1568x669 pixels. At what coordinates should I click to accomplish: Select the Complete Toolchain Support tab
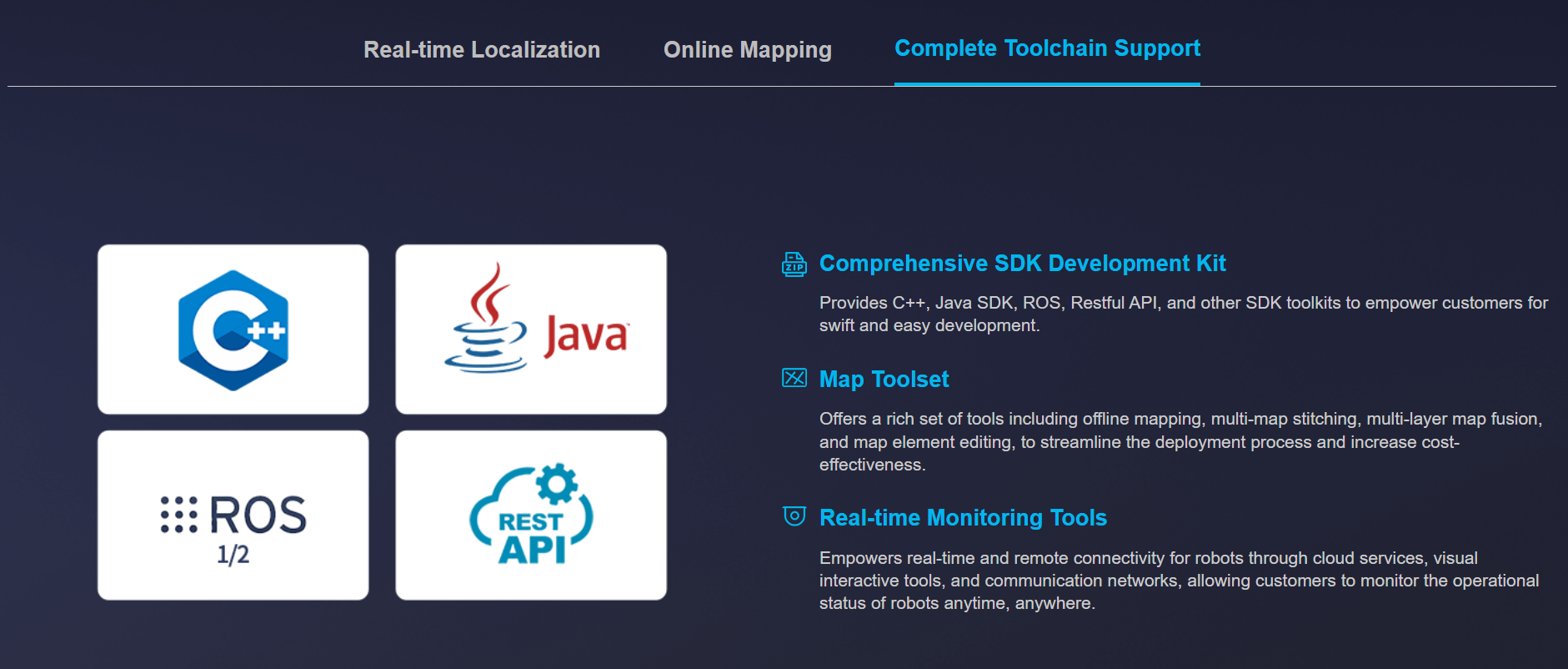click(x=1047, y=48)
